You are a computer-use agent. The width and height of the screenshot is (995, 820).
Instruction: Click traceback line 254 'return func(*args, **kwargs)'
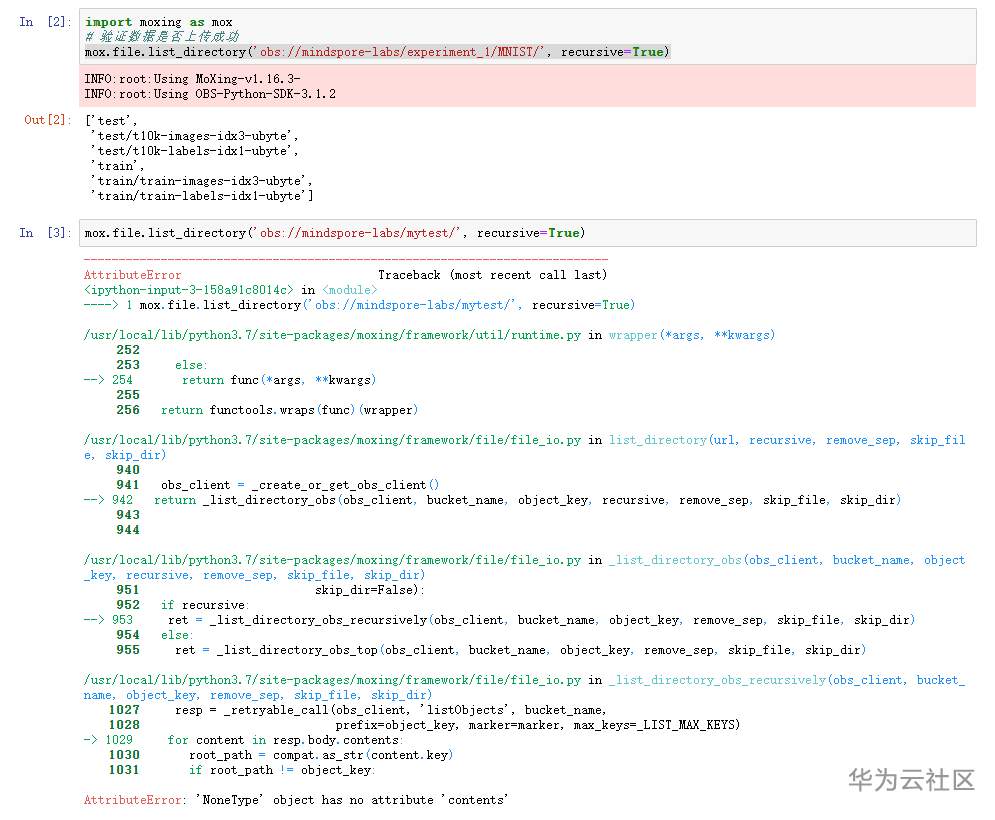pyautogui.click(x=279, y=380)
